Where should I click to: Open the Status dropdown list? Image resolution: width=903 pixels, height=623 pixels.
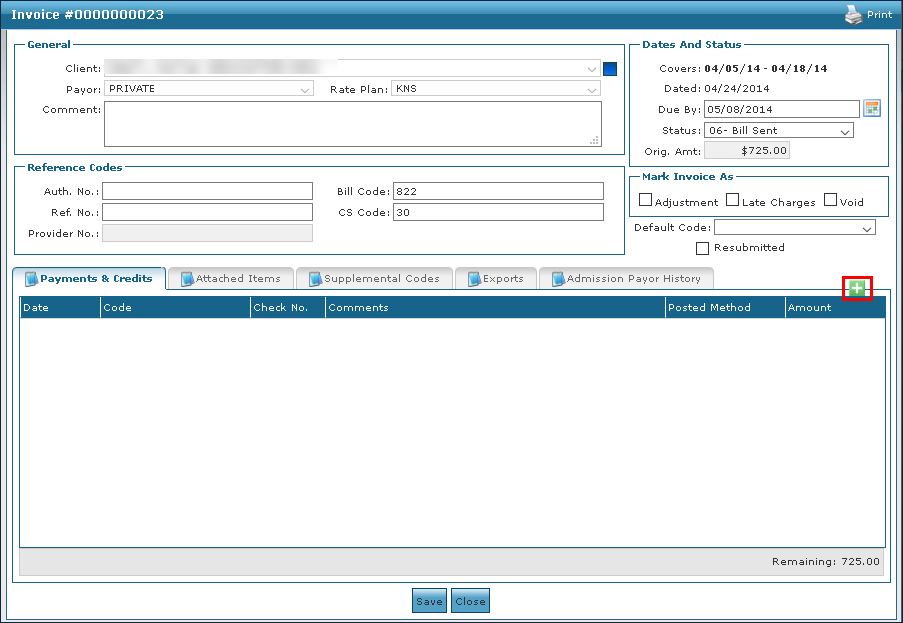coord(845,131)
